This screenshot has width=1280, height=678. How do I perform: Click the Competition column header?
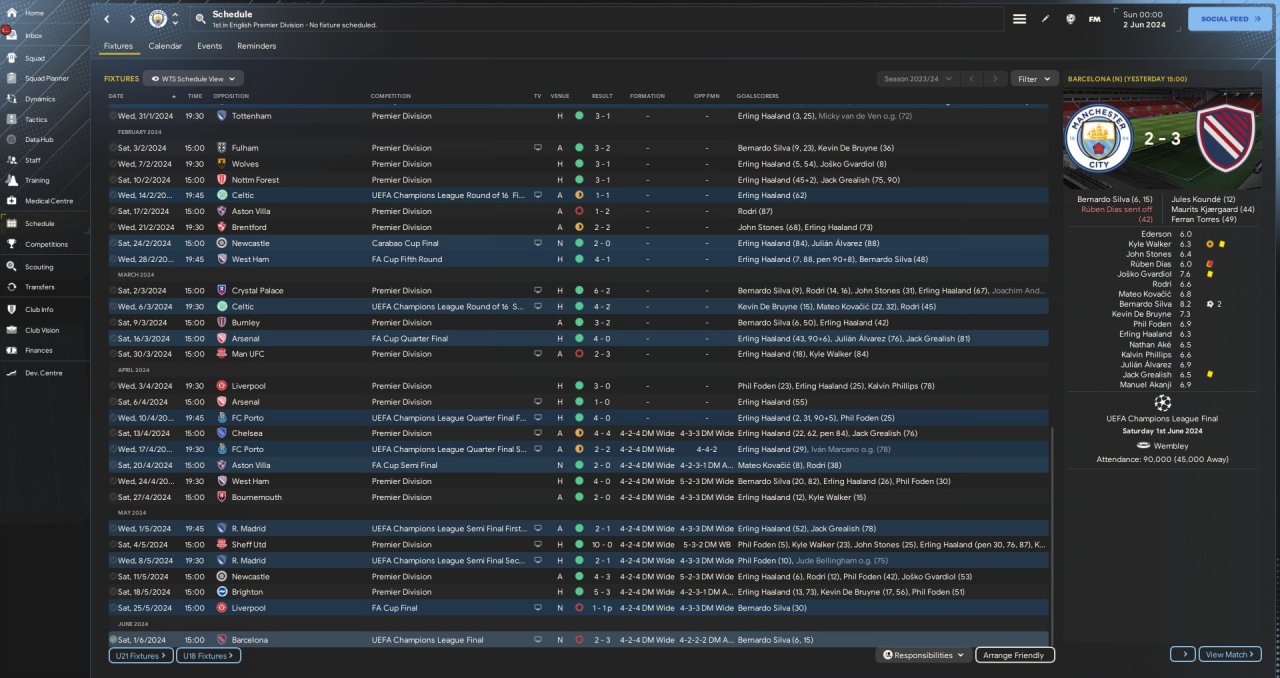point(391,96)
